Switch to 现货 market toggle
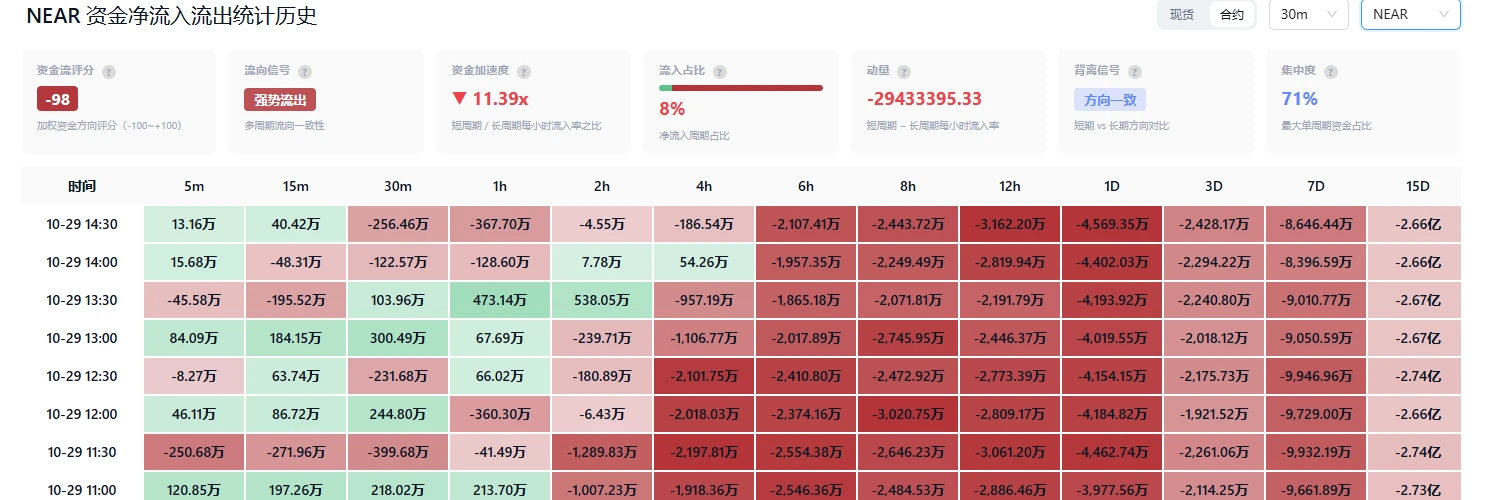The height and width of the screenshot is (500, 1507). pyautogui.click(x=1182, y=15)
